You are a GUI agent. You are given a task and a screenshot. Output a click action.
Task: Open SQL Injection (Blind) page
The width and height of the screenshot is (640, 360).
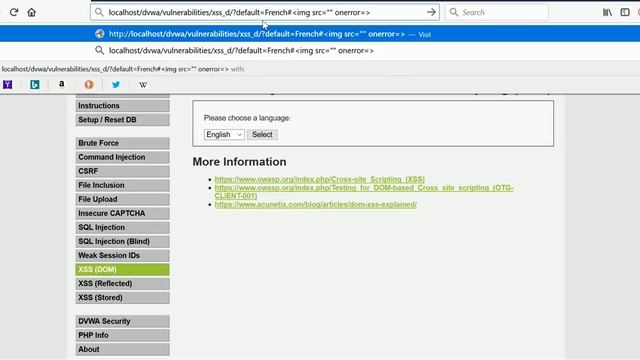point(122,242)
